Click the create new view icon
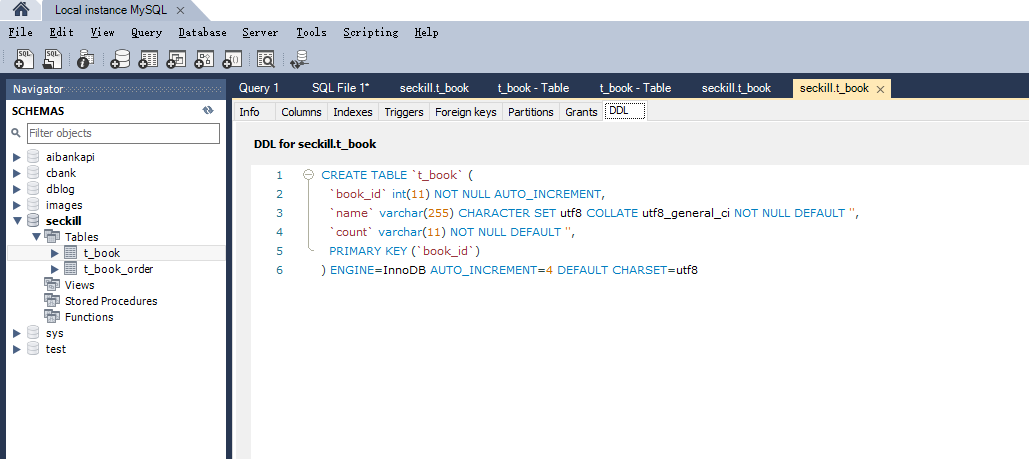 [177, 59]
